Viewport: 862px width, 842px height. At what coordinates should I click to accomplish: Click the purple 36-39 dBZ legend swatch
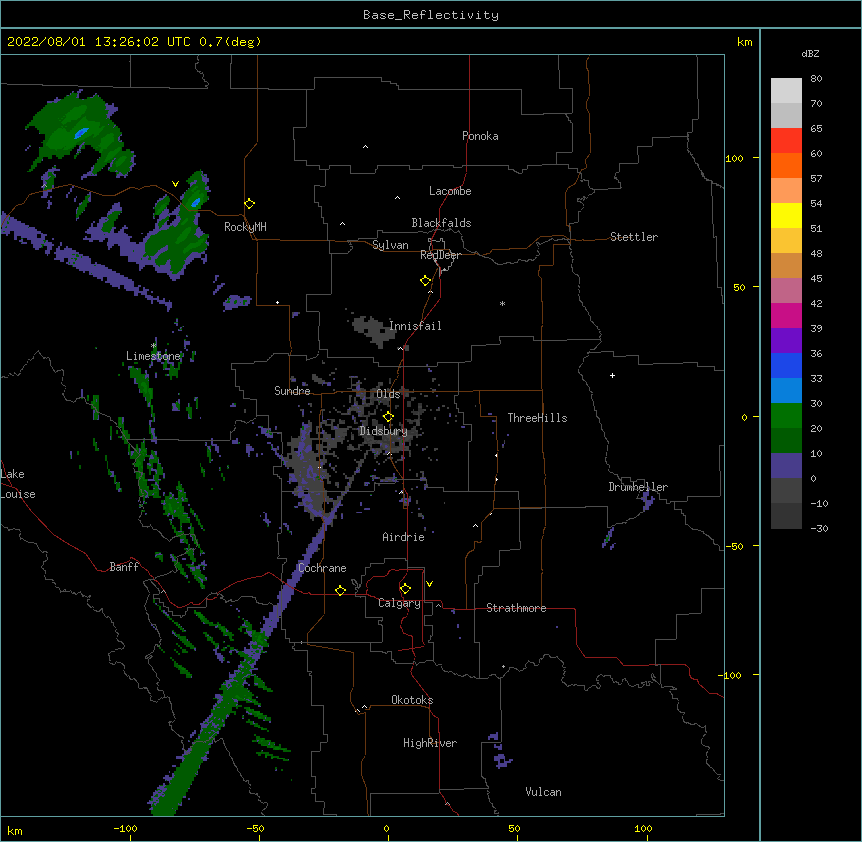coord(786,341)
